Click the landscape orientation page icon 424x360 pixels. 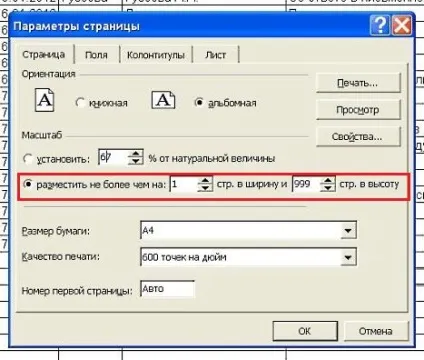(x=163, y=100)
